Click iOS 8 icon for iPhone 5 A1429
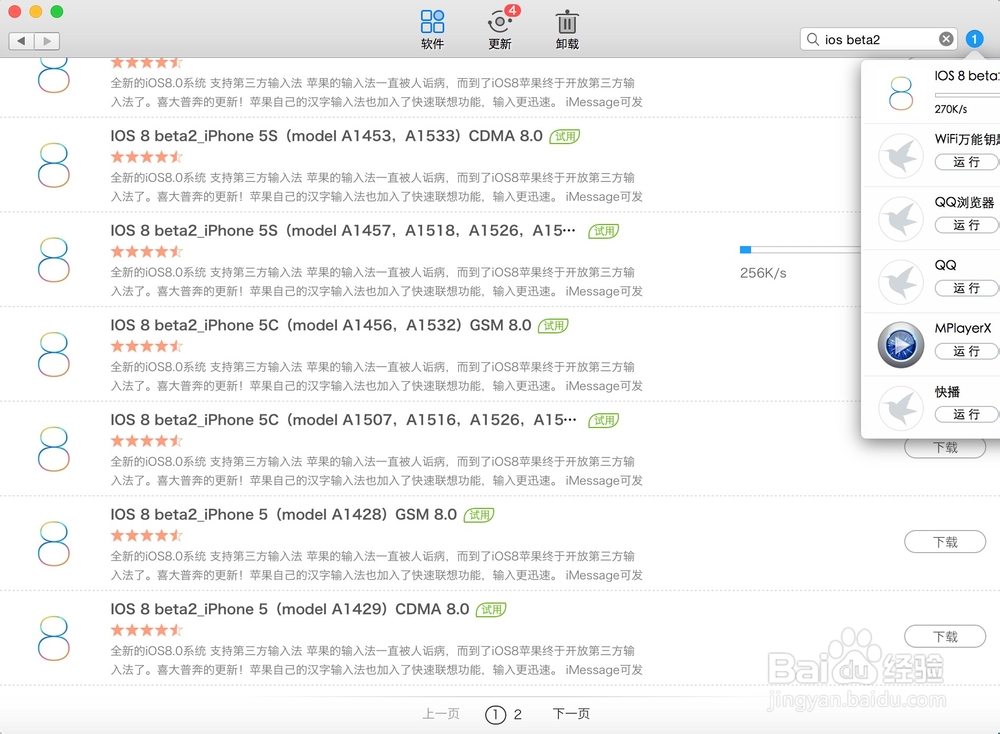Image resolution: width=1000 pixels, height=734 pixels. tap(54, 638)
